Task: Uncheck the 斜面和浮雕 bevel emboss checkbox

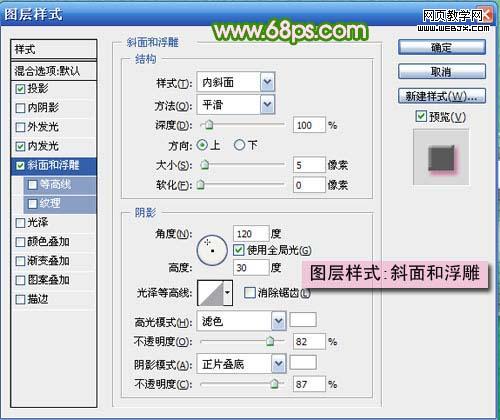Action: [20, 165]
